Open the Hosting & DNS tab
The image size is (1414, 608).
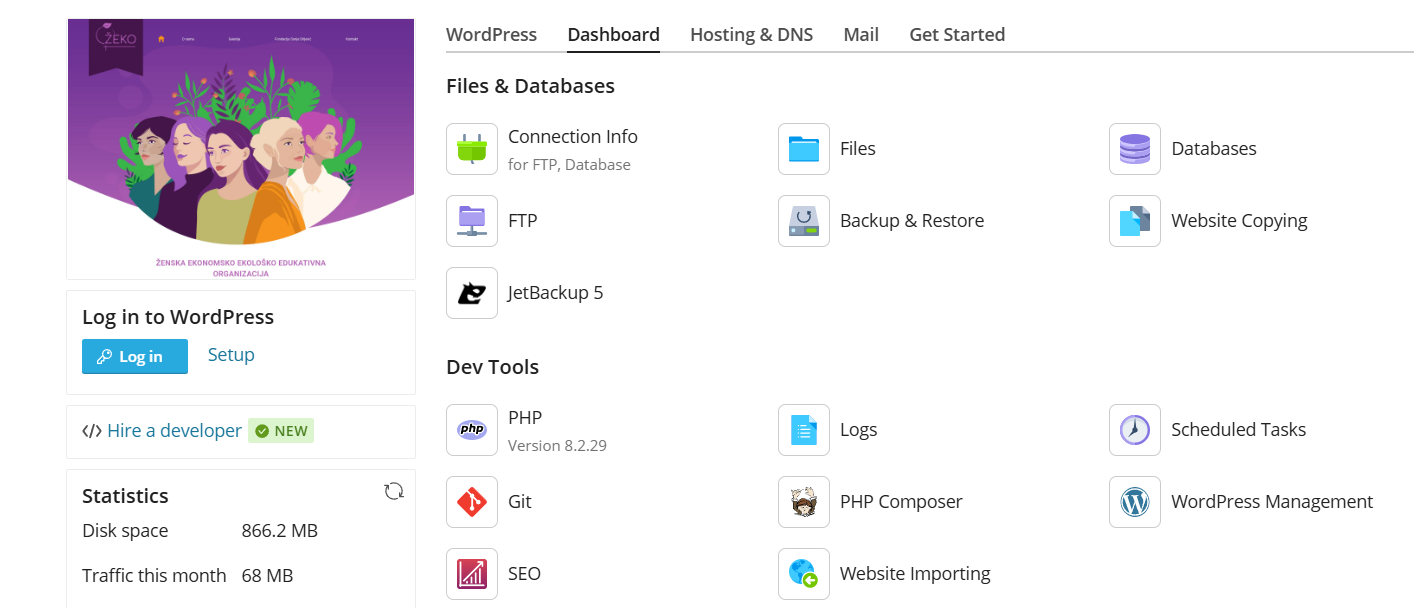tap(751, 34)
